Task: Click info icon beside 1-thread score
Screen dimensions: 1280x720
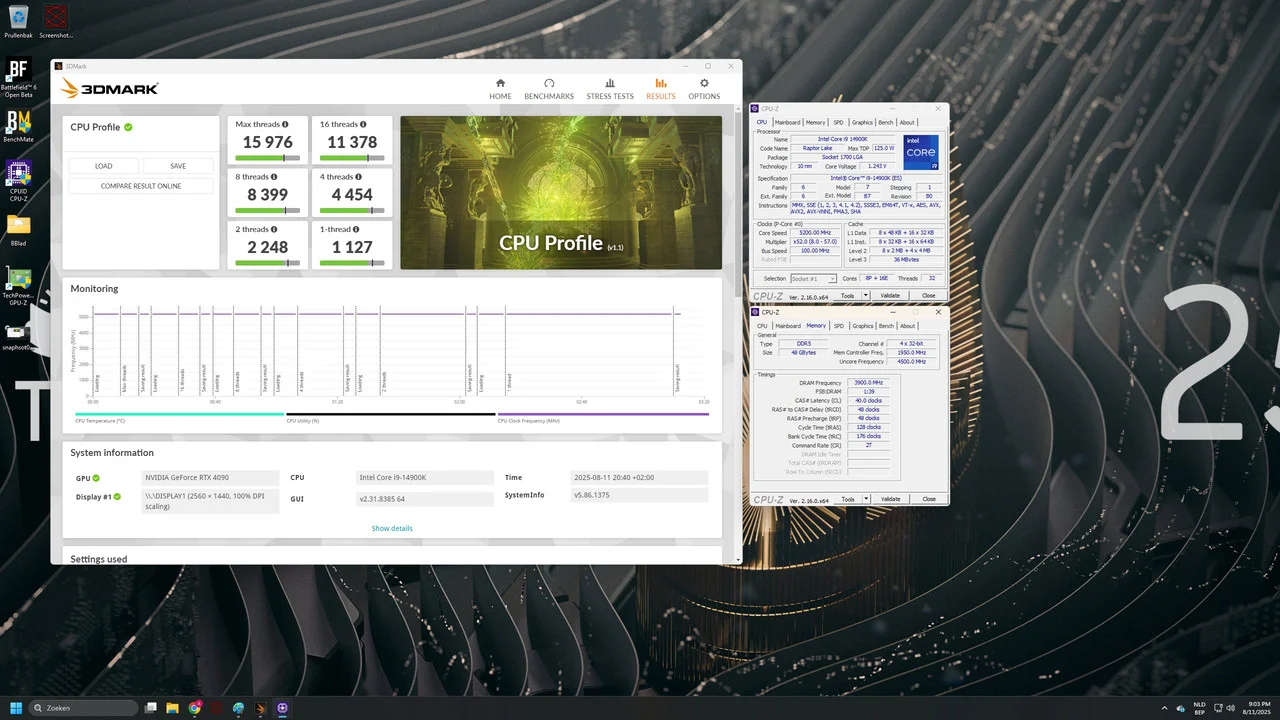Action: click(355, 230)
